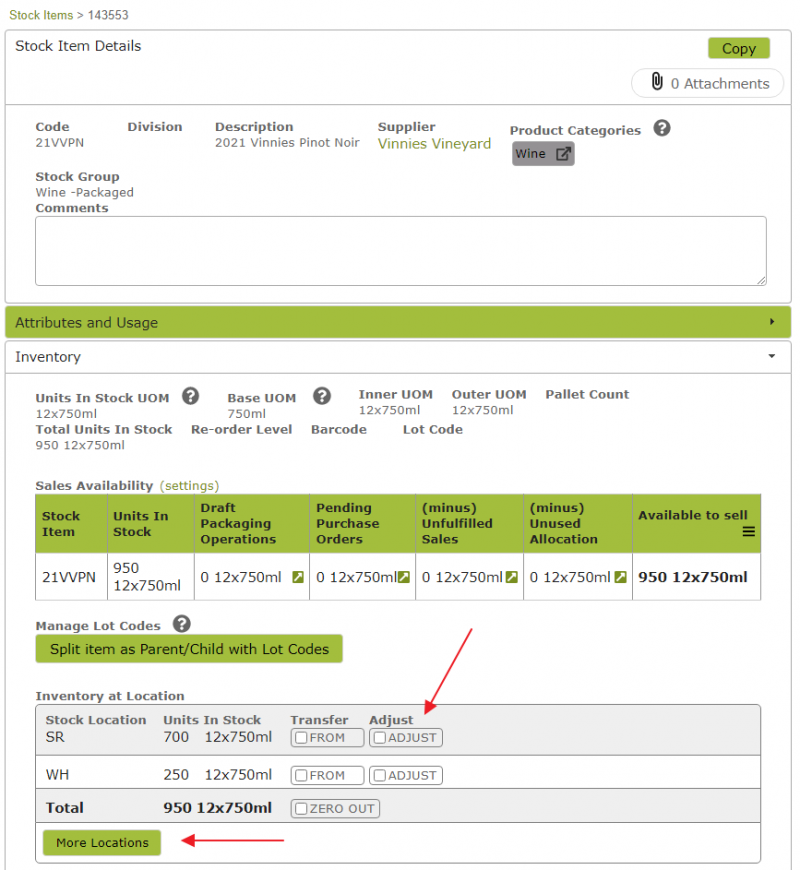Image resolution: width=800 pixels, height=870 pixels.
Task: Click the paperclip attachments icon
Action: coord(657,82)
